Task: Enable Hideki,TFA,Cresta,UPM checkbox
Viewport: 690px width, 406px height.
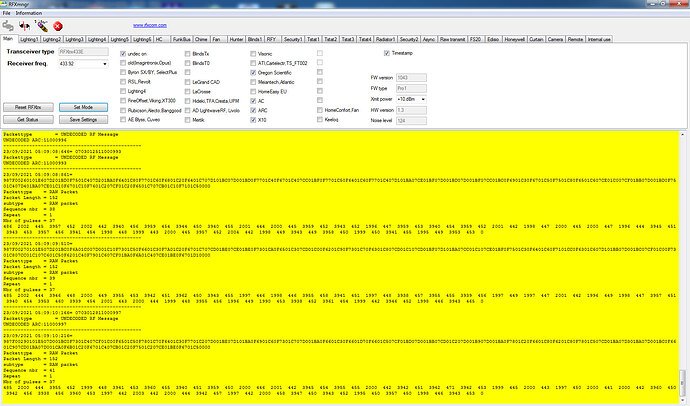Action: tap(188, 101)
